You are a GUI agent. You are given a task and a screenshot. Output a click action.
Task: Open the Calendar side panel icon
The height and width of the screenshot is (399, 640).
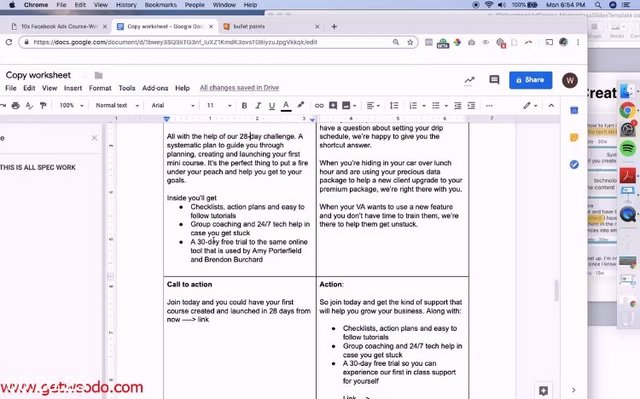click(574, 110)
